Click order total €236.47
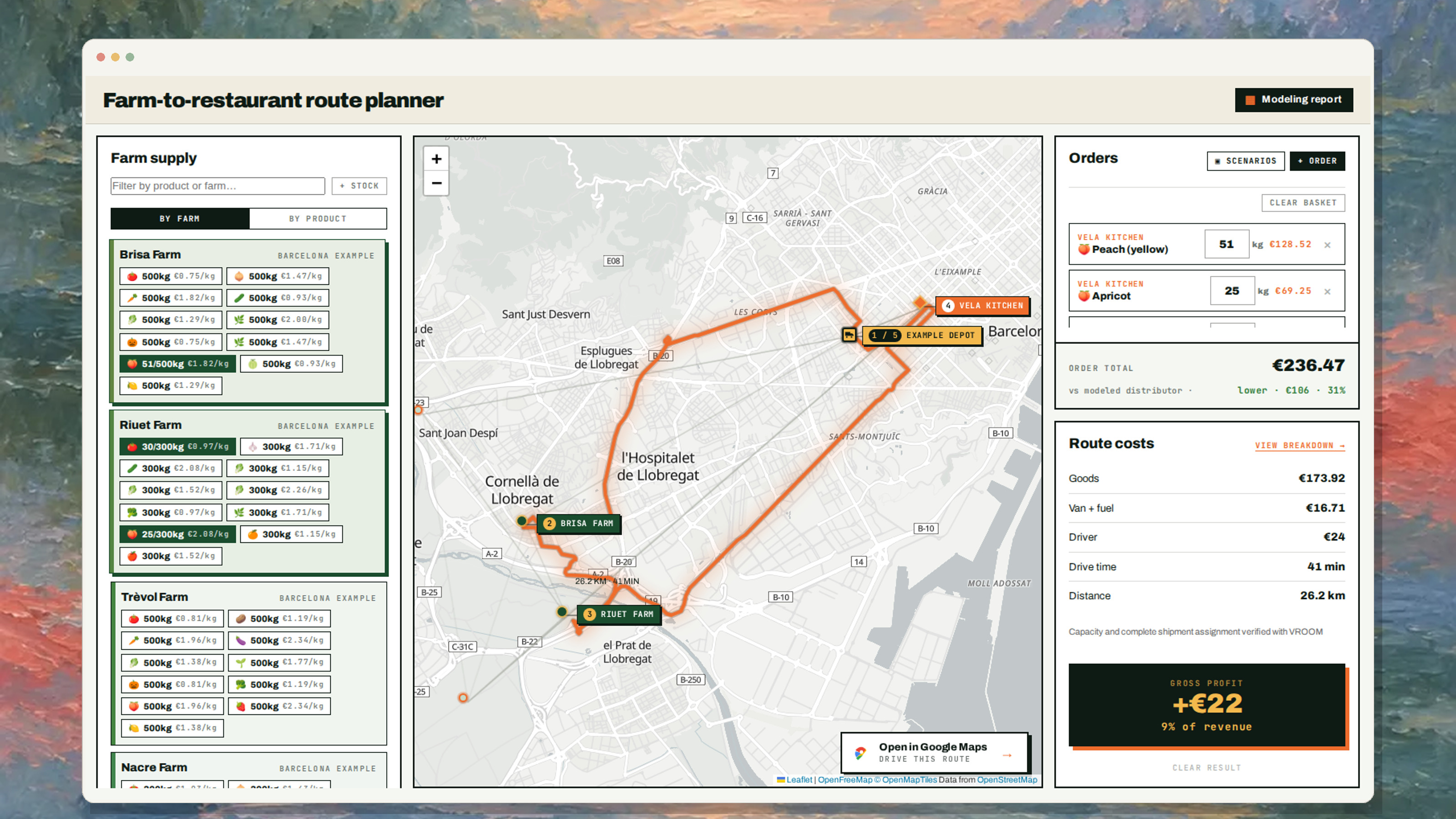Screen dimensions: 1456x819 [x=1308, y=365]
